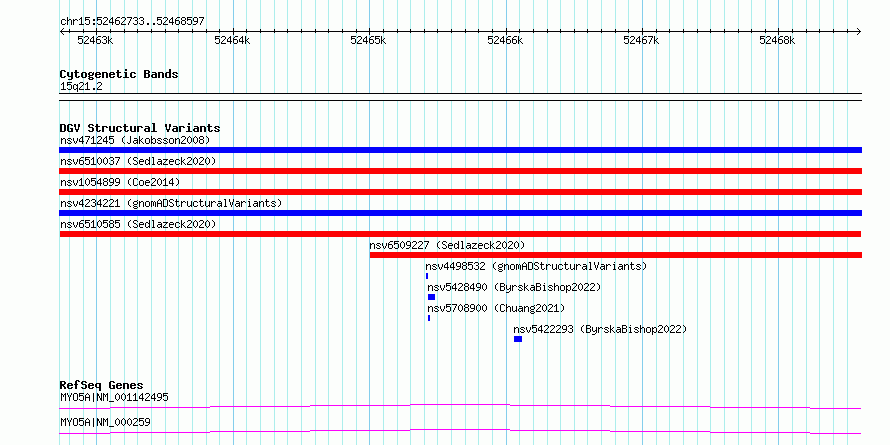Select the 15q21.2 band label
This screenshot has width=890, height=445.
(81, 87)
